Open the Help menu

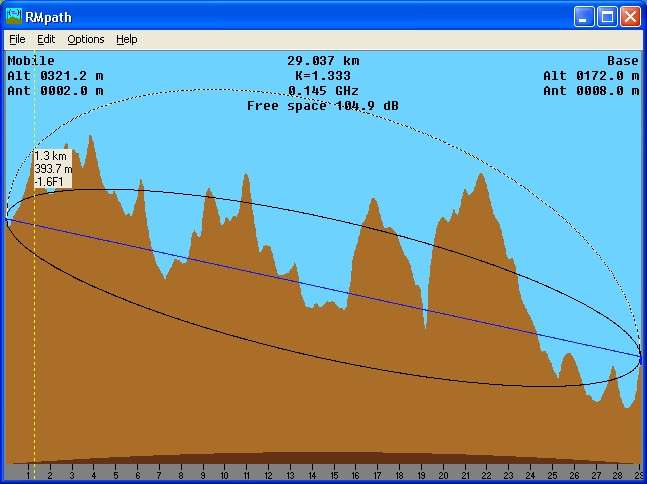point(127,39)
